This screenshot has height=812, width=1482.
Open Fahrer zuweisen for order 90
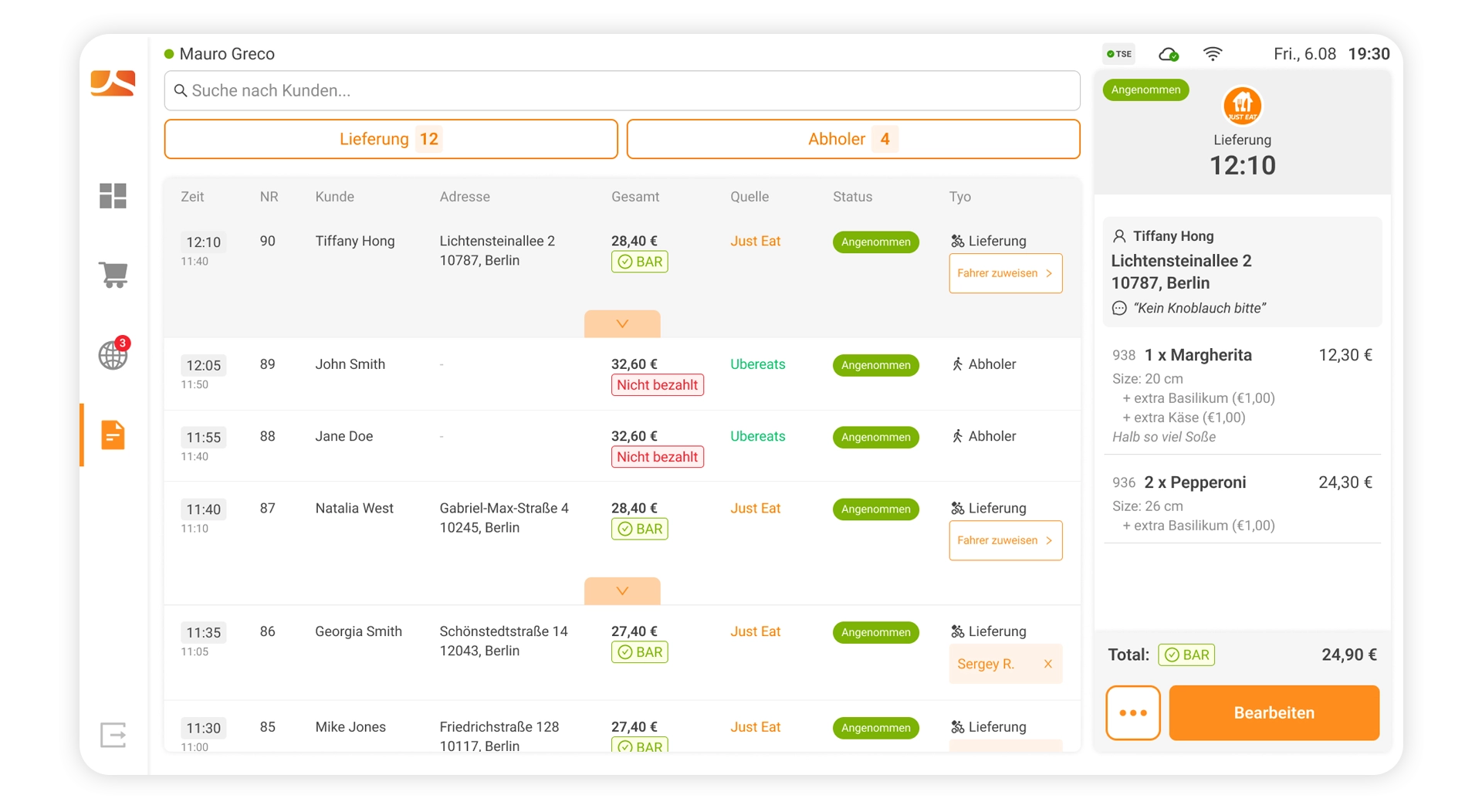pyautogui.click(x=1005, y=273)
